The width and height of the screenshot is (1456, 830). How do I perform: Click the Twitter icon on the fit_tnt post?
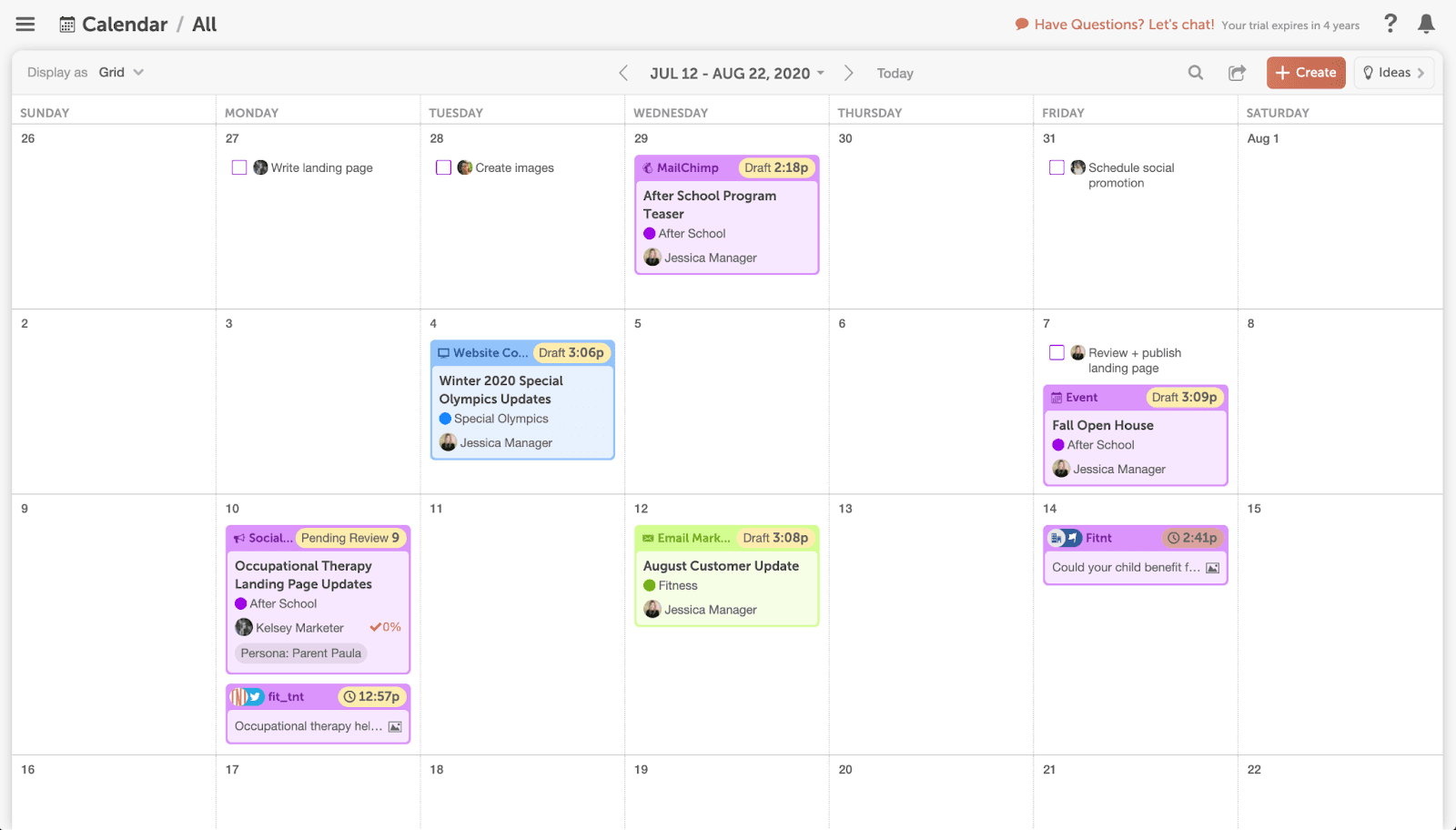click(252, 696)
